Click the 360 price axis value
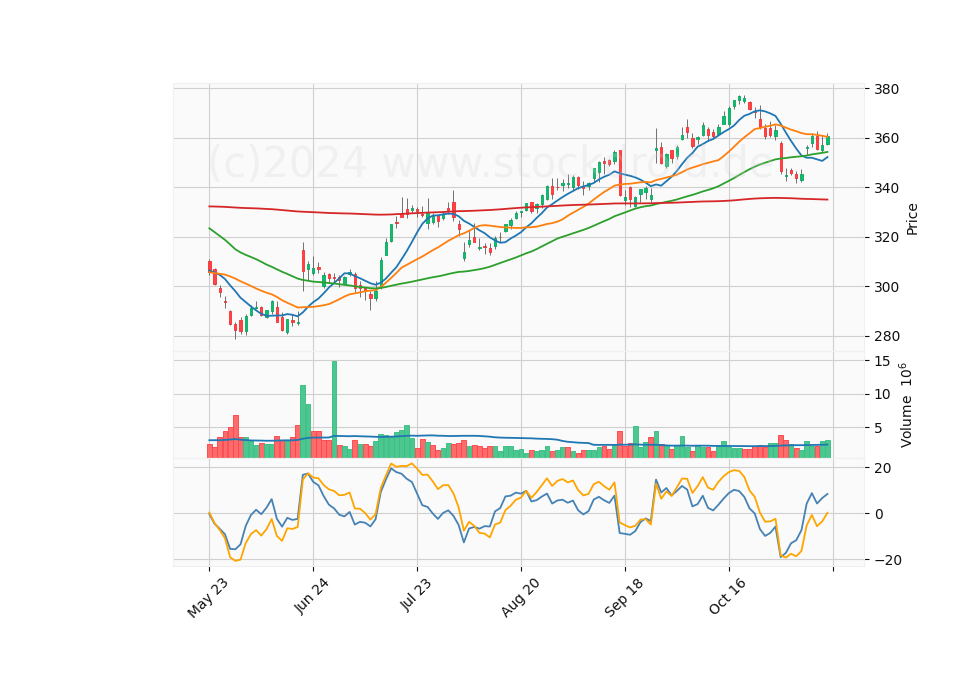Image resolution: width=960 pixels, height=690 pixels. tap(887, 138)
